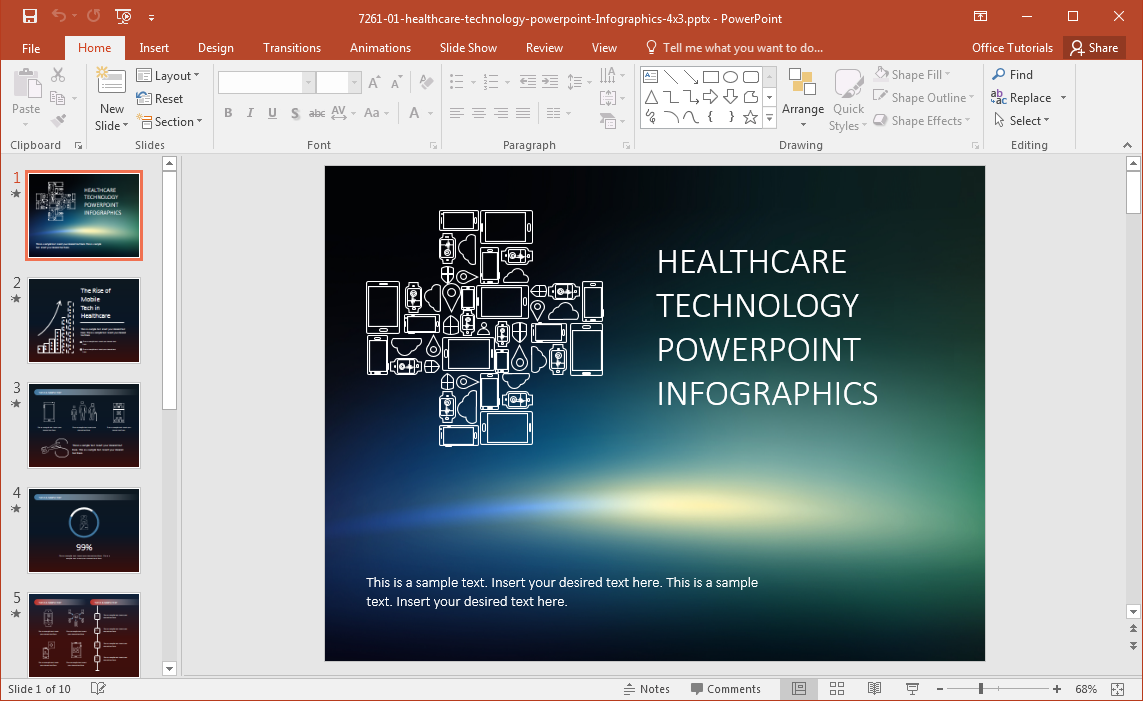The height and width of the screenshot is (701, 1143).
Task: Open the Section dropdown
Action: tap(169, 122)
